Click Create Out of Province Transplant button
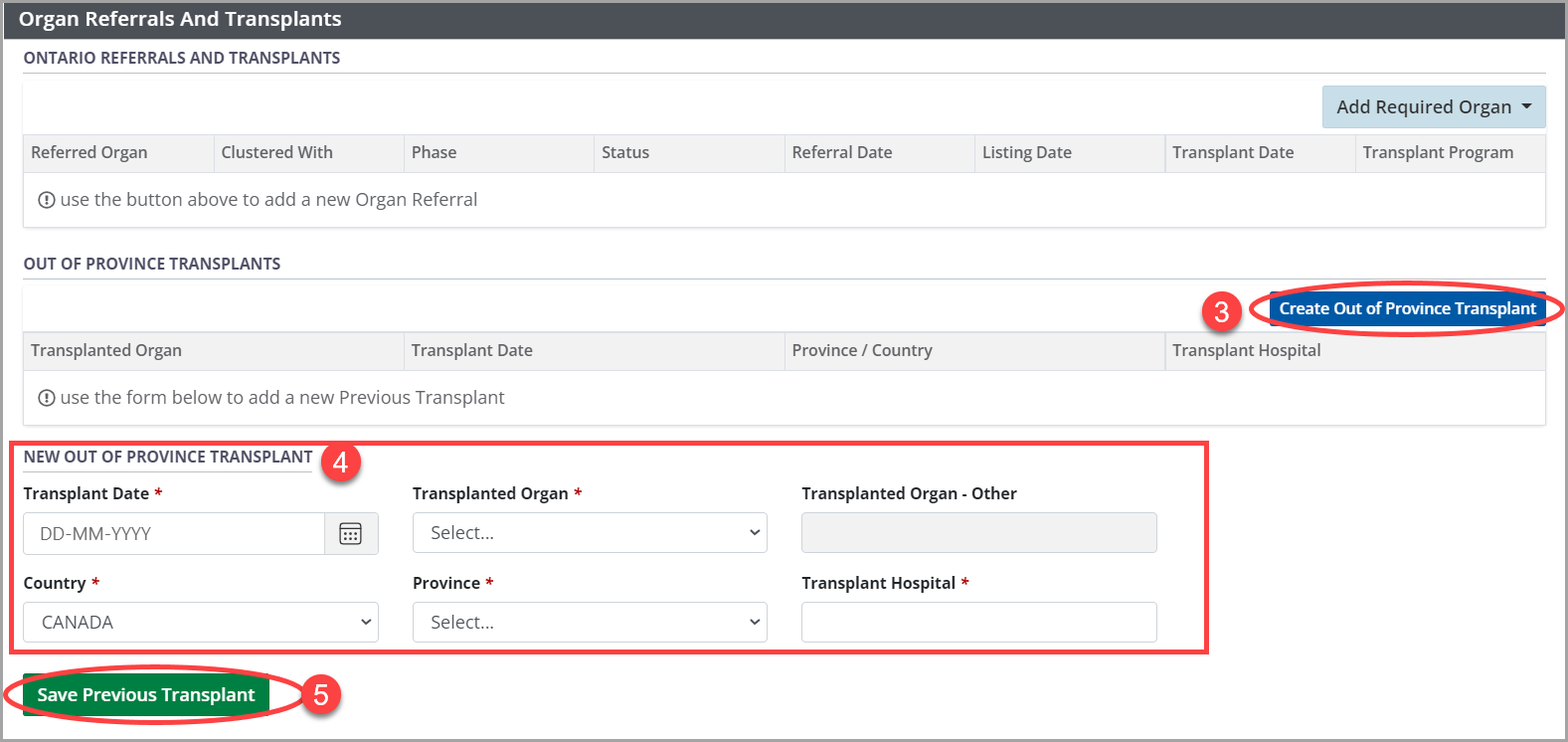The height and width of the screenshot is (742, 1568). (x=1407, y=309)
